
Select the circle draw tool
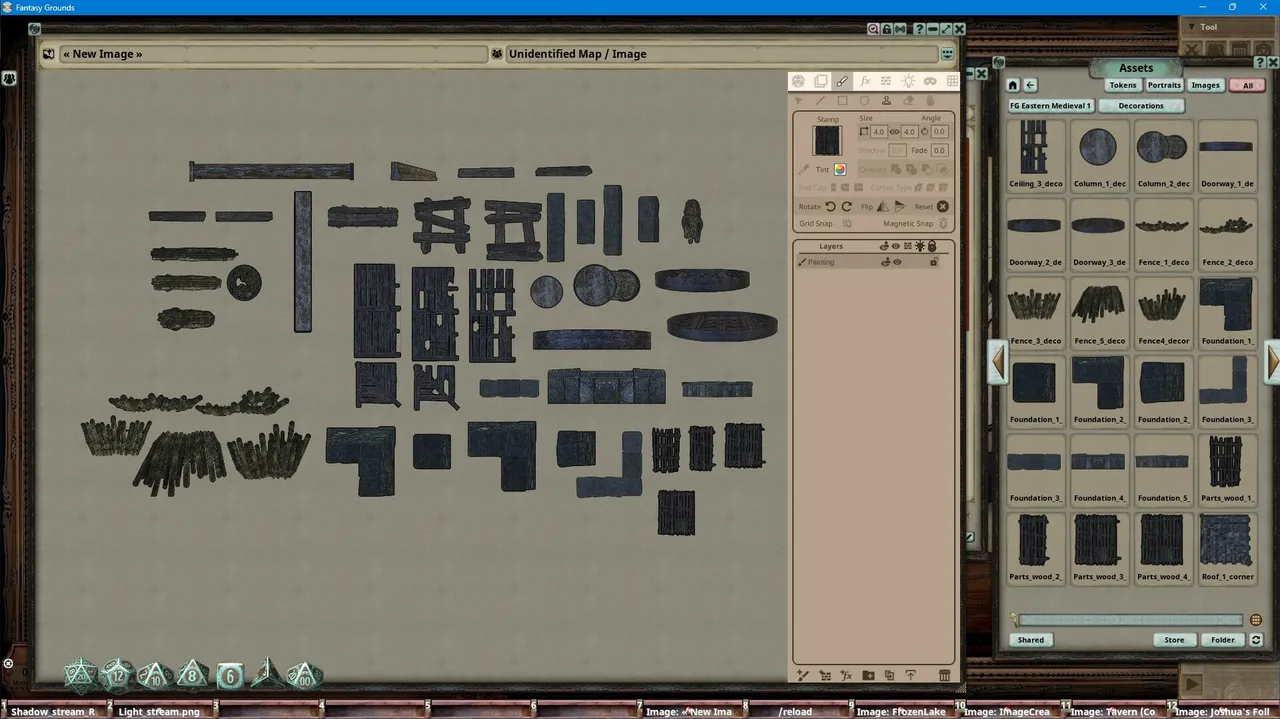(864, 100)
